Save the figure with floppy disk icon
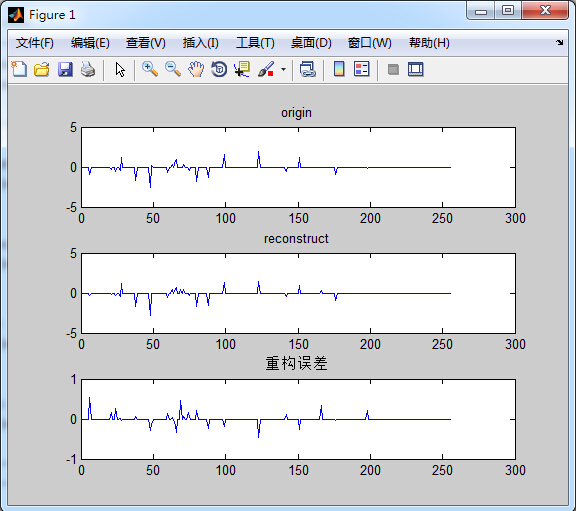The image size is (576, 511). click(65, 69)
